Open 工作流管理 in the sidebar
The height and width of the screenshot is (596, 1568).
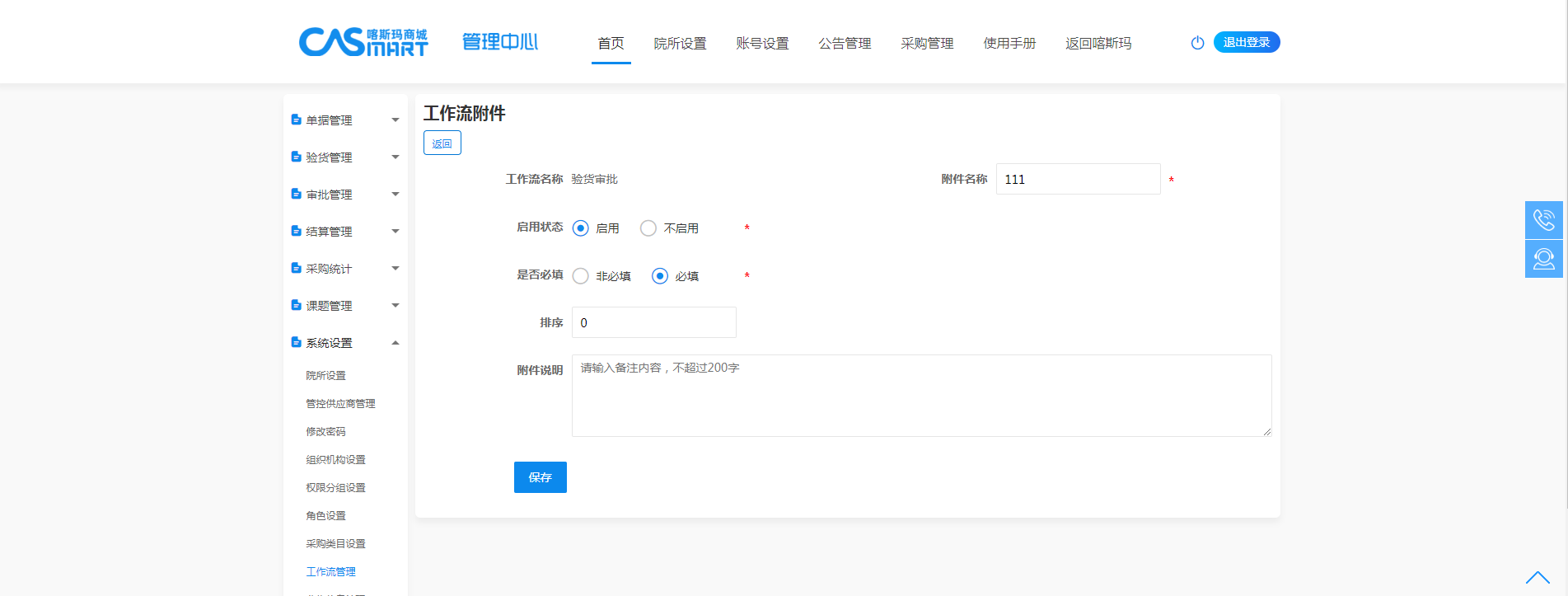click(x=331, y=571)
